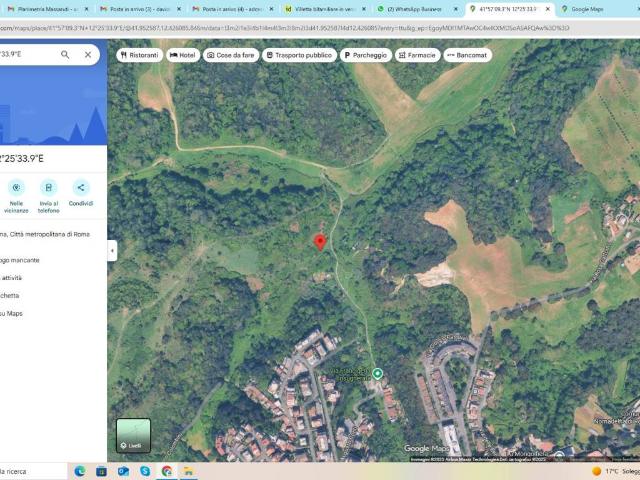The height and width of the screenshot is (480, 640).
Task: Switch to WhatsApp Business tab
Action: coord(412,9)
